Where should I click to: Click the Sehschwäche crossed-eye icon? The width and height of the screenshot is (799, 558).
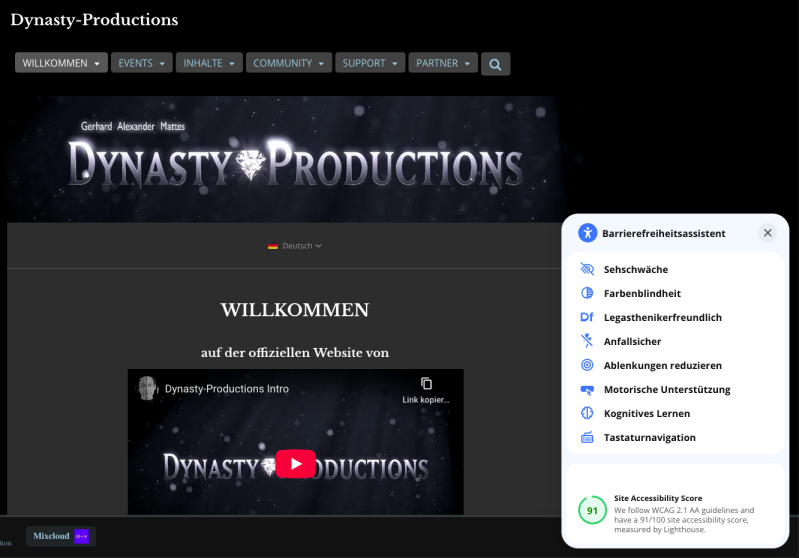(587, 269)
